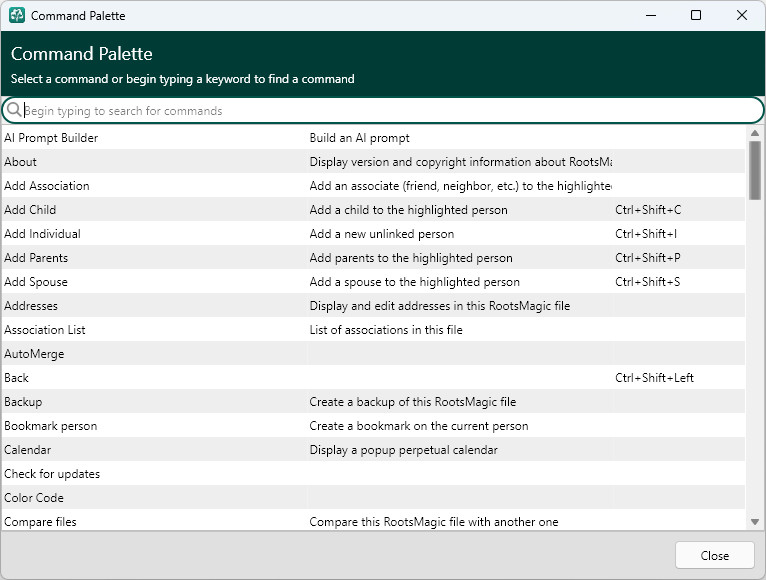Viewport: 766px width, 580px height.
Task: Click 'Create a bookmark on the current person'
Action: 419,426
